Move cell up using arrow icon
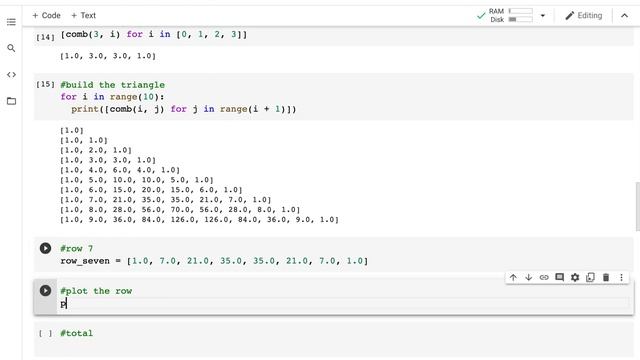This screenshot has width=640, height=360. click(513, 278)
